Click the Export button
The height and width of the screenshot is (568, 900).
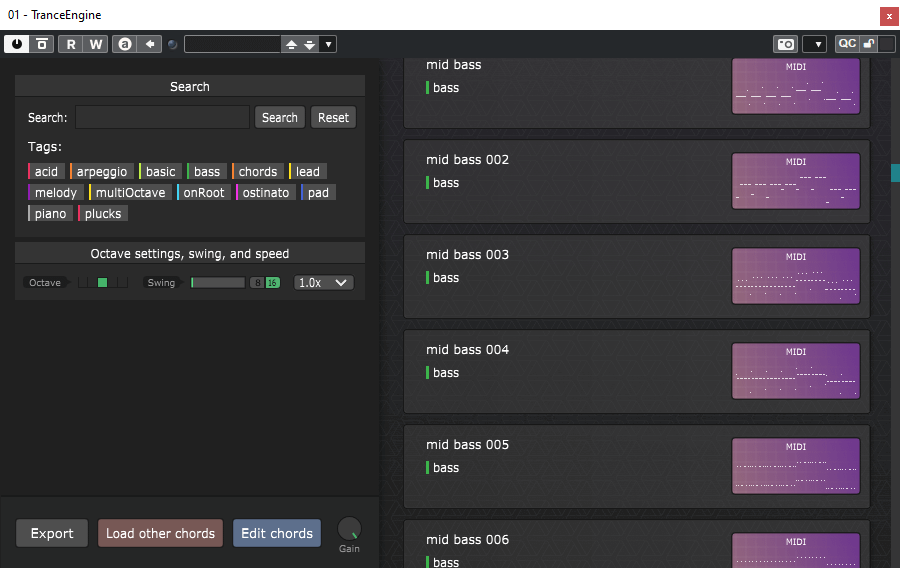point(52,533)
